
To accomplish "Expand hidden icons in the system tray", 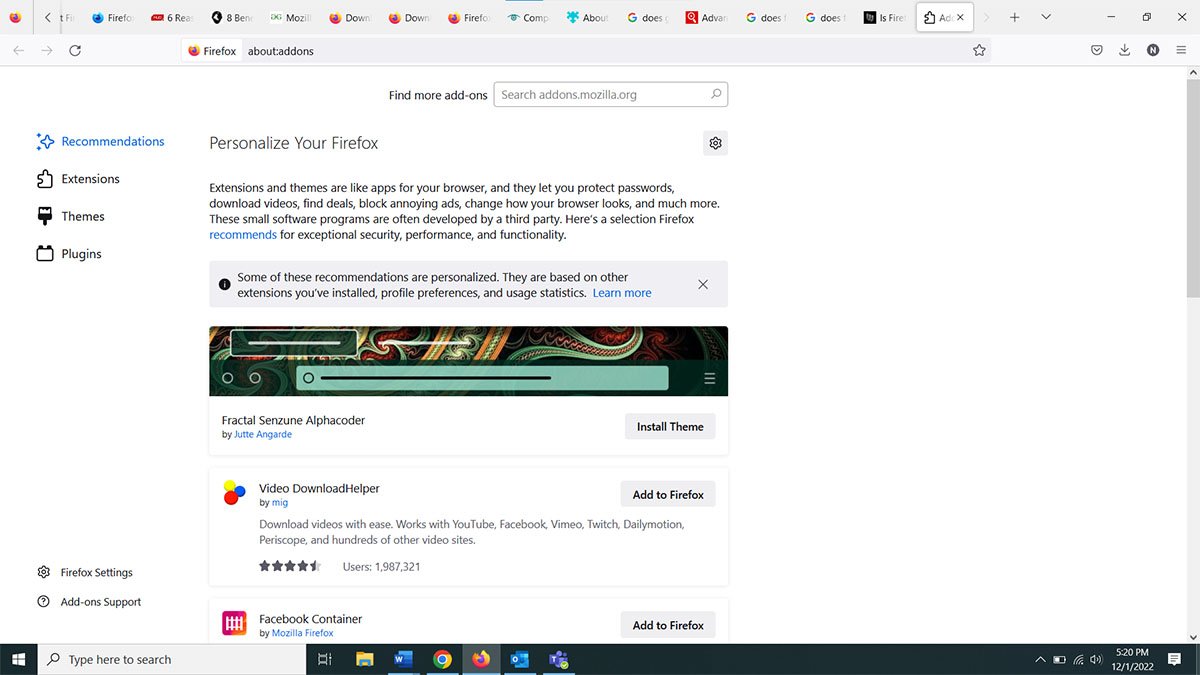I will [1040, 659].
